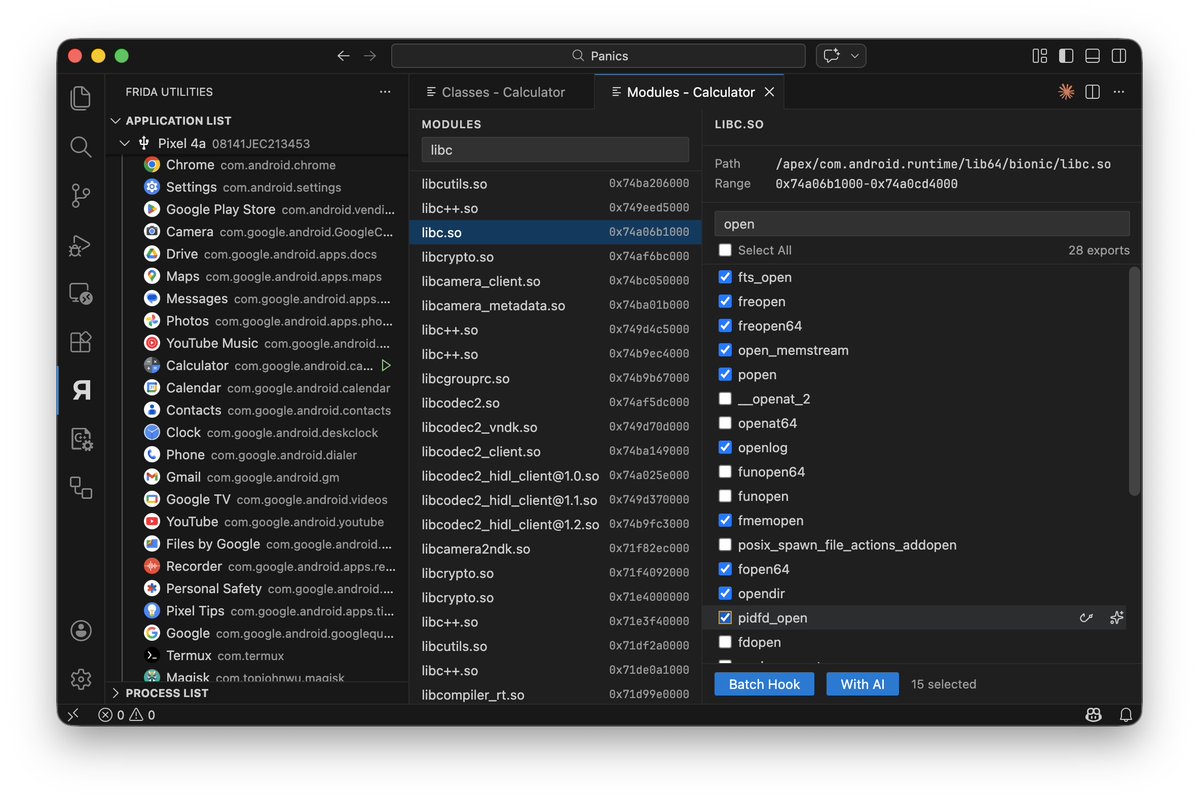Click the AI sparkle icon on pidfd_open row
Viewport: 1199px width, 801px height.
pos(1116,618)
